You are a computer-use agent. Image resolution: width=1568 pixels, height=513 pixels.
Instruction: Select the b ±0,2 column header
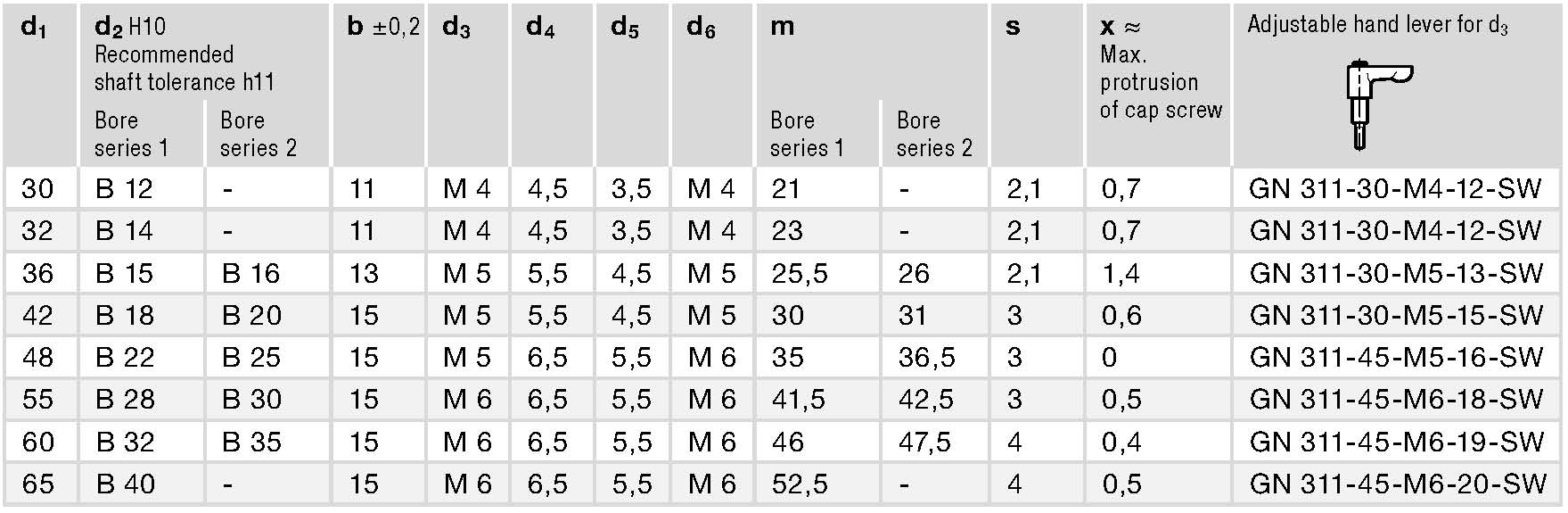coord(382,28)
